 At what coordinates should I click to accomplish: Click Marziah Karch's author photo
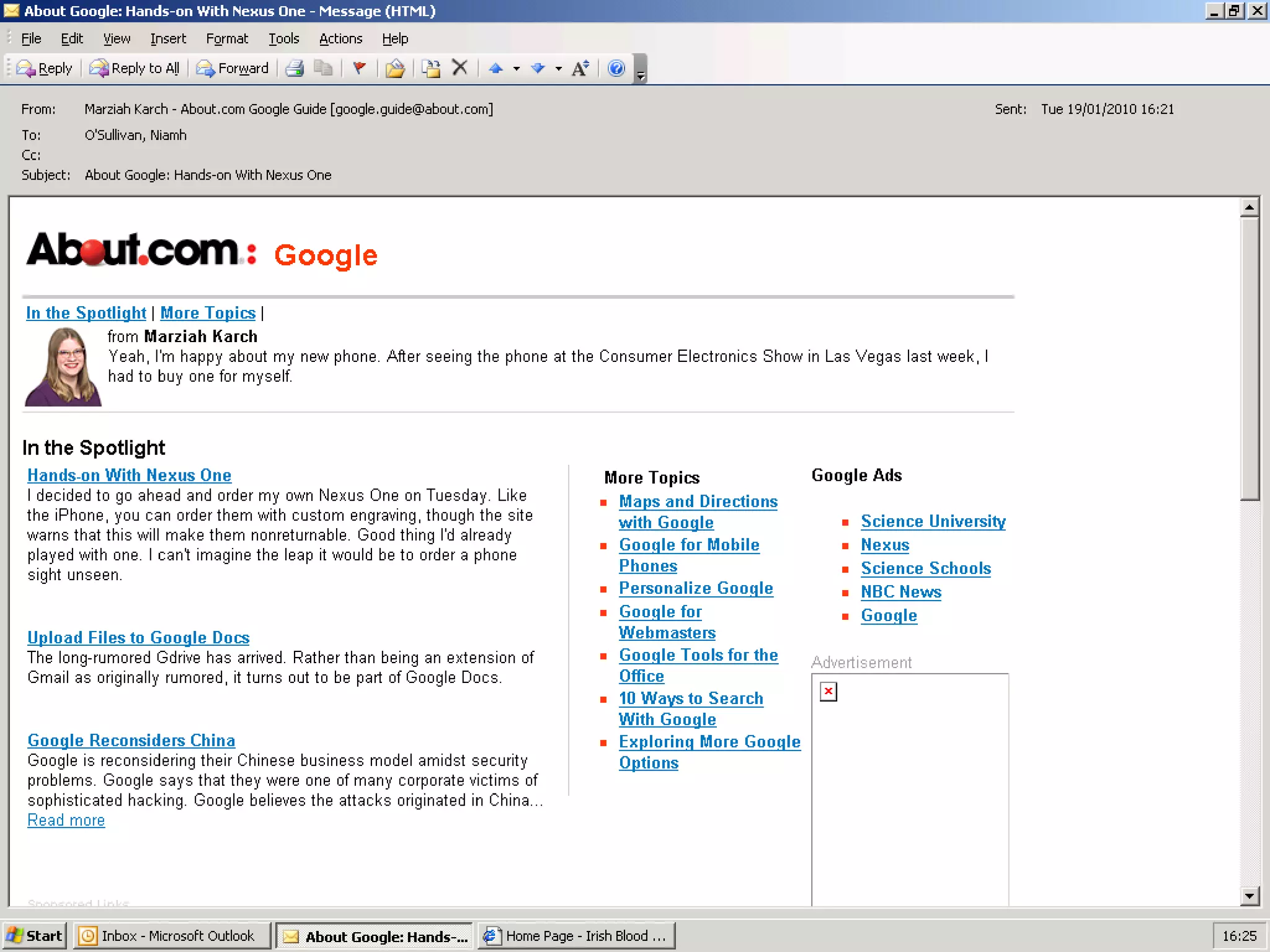click(x=63, y=367)
